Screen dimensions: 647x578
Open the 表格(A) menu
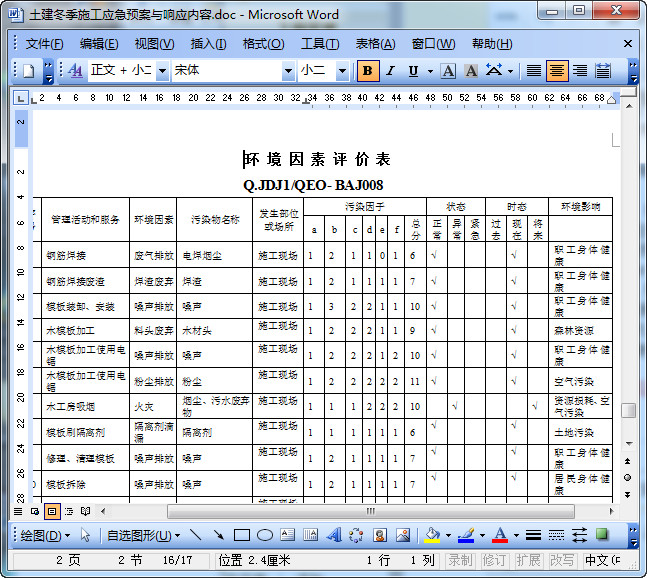[x=375, y=44]
